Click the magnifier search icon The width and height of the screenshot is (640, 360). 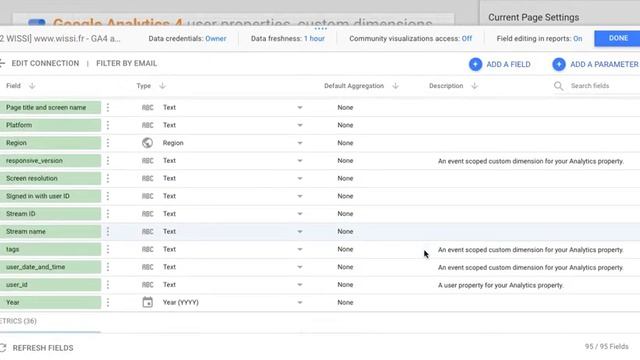(558, 86)
